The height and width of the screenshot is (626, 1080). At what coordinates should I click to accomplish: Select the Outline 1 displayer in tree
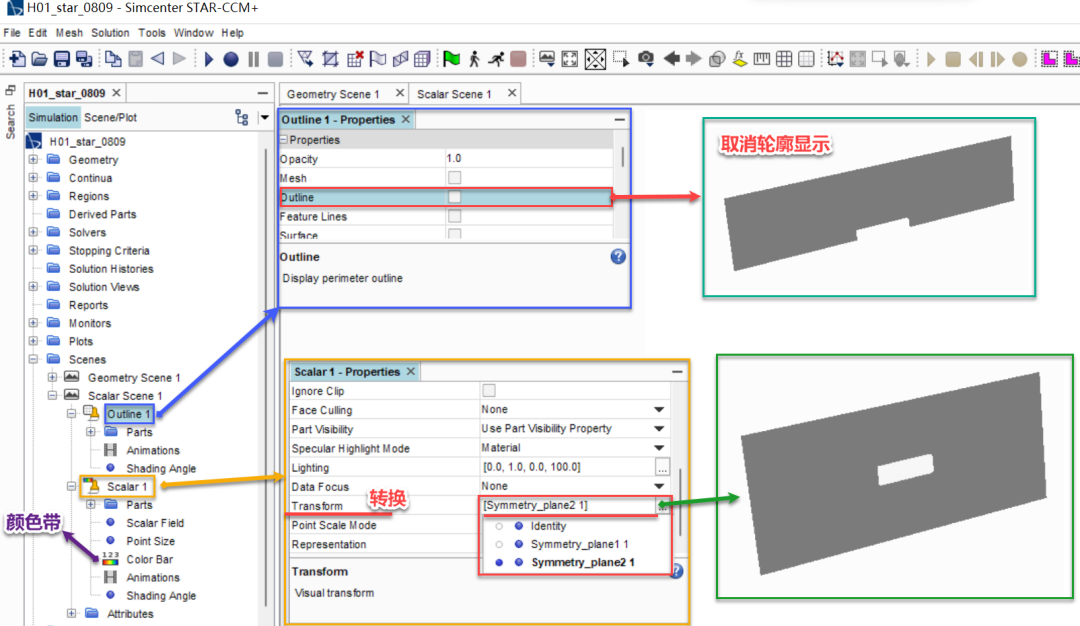pyautogui.click(x=129, y=414)
